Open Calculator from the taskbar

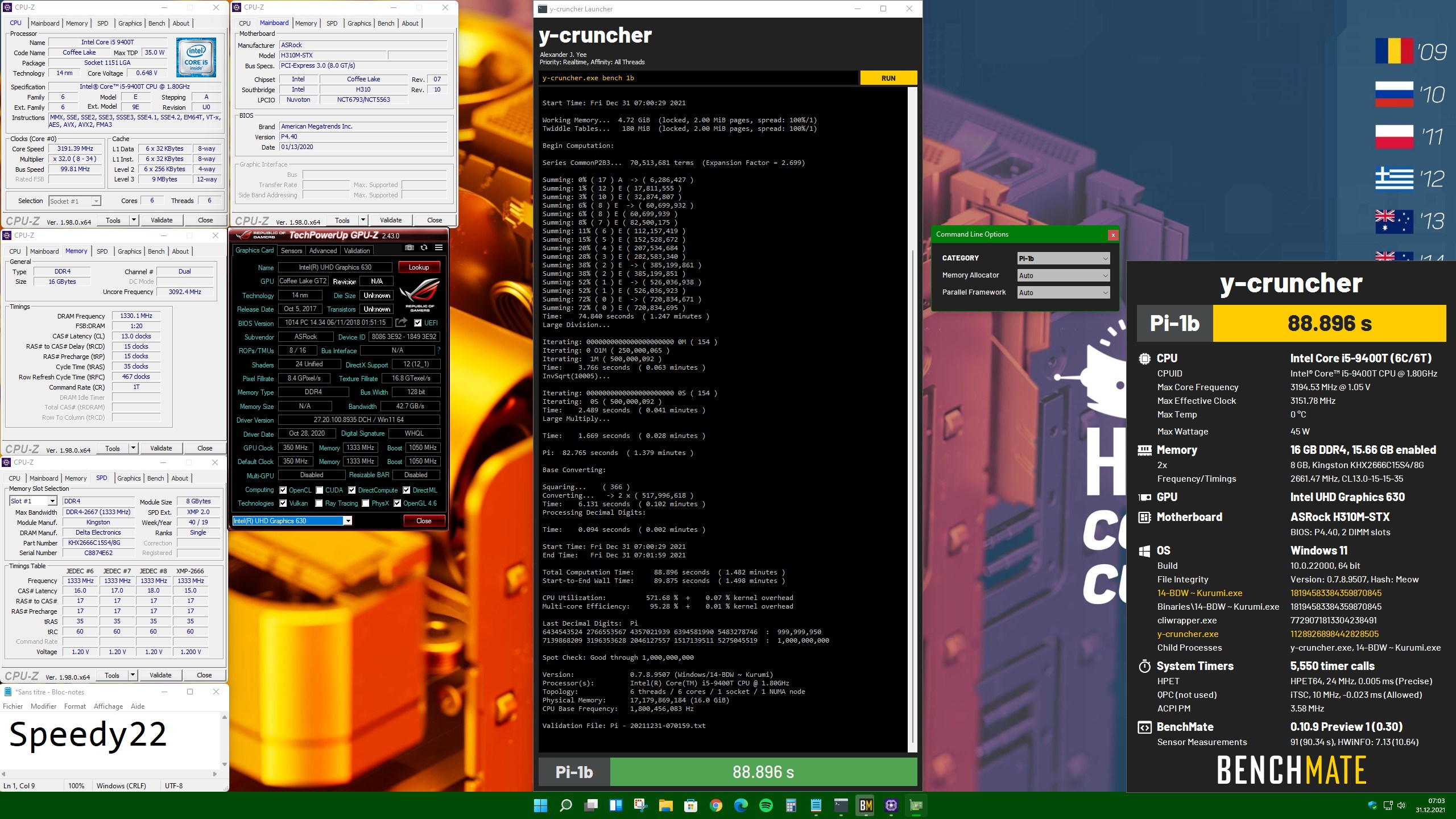(791, 805)
